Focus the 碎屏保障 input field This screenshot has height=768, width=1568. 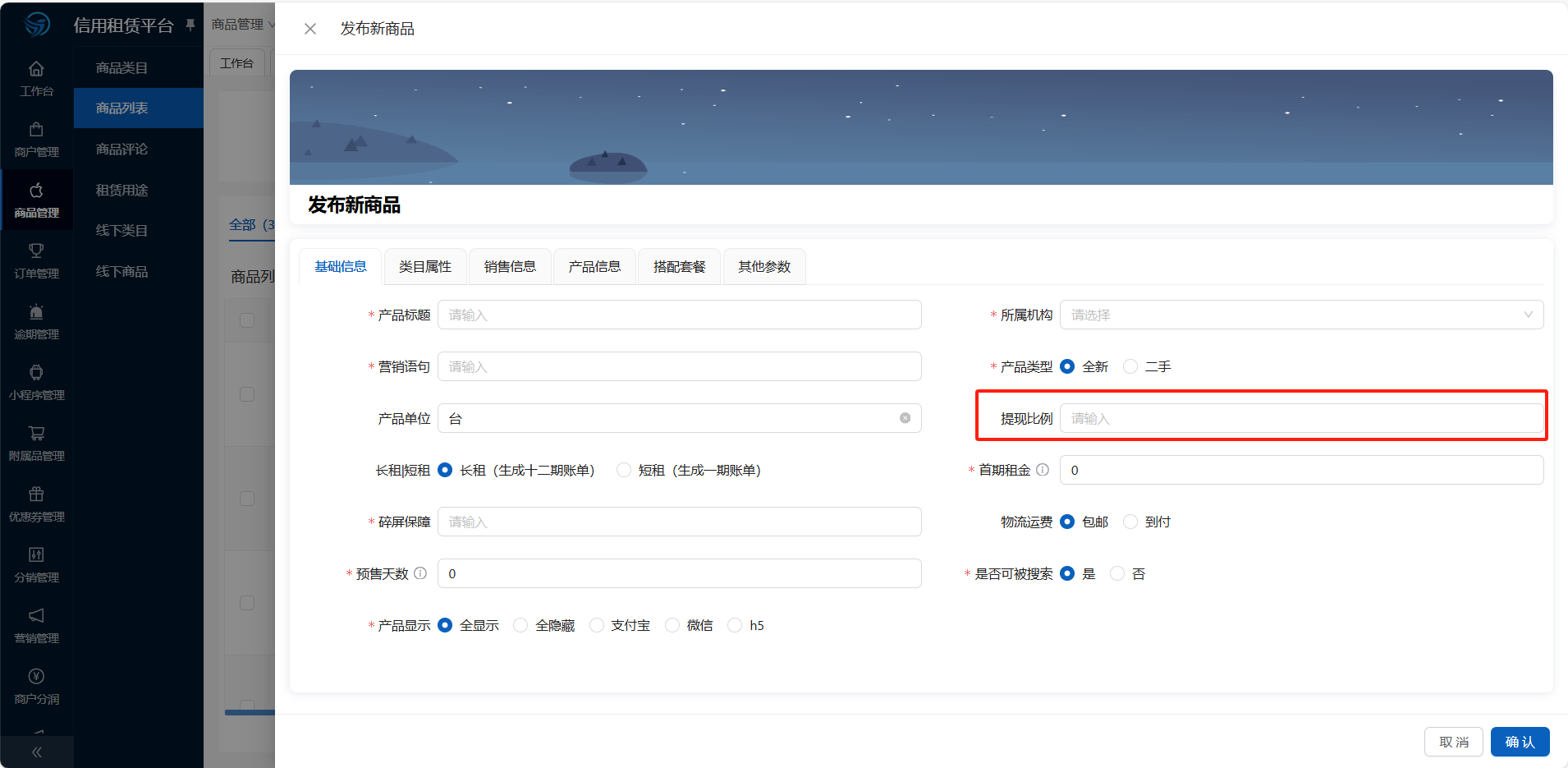pos(680,522)
